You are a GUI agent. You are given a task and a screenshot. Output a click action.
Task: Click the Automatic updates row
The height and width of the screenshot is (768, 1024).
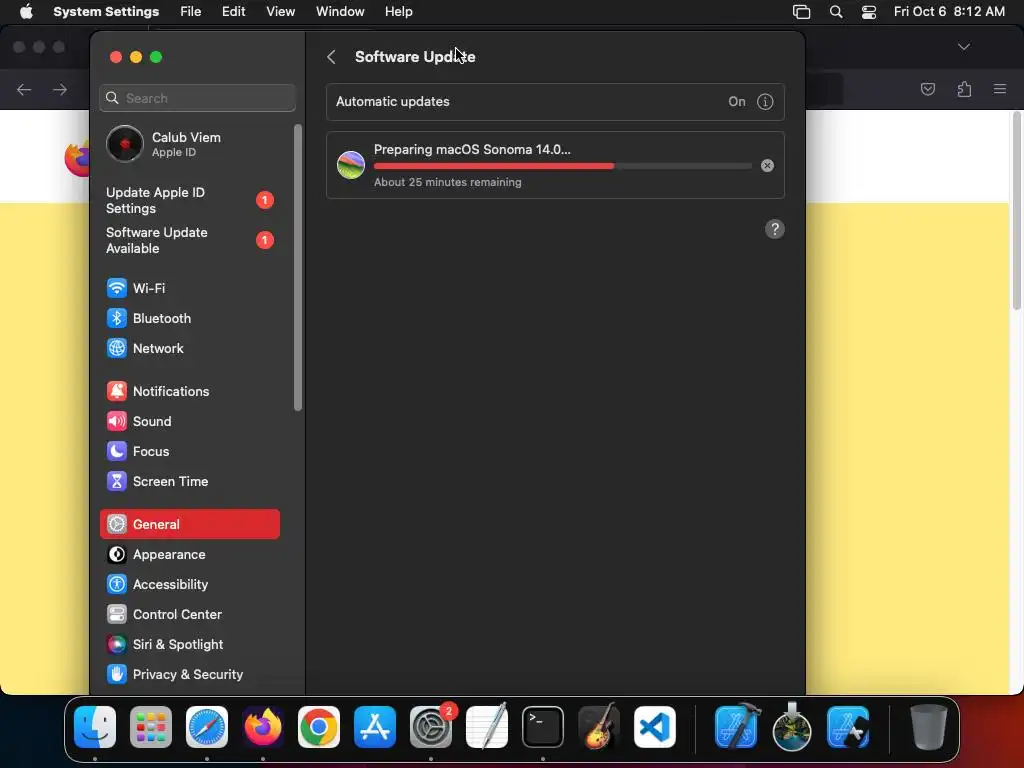point(555,102)
